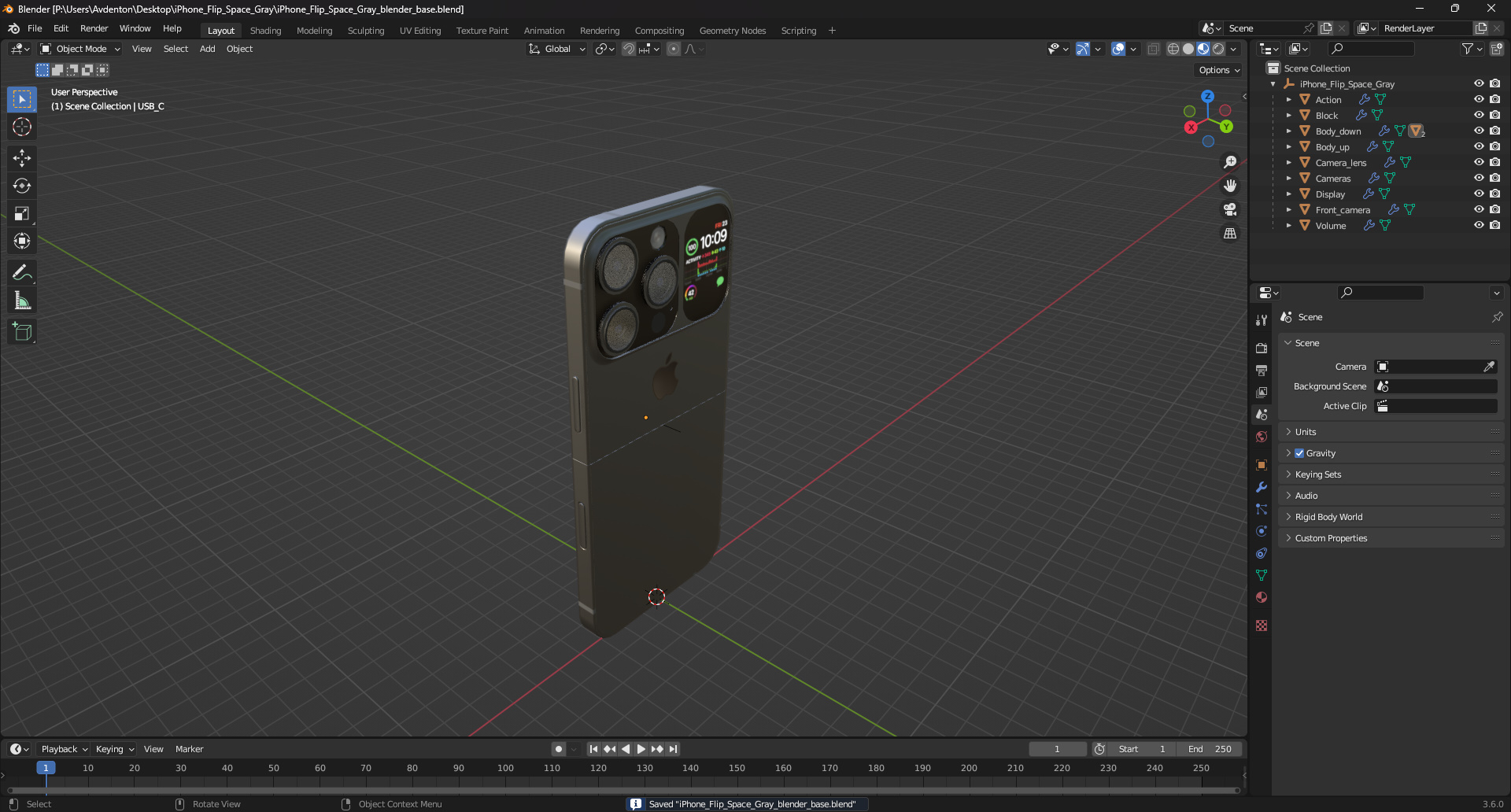Click the eyedropper next to Camera field
Viewport: 1511px width, 812px height.
click(x=1489, y=367)
